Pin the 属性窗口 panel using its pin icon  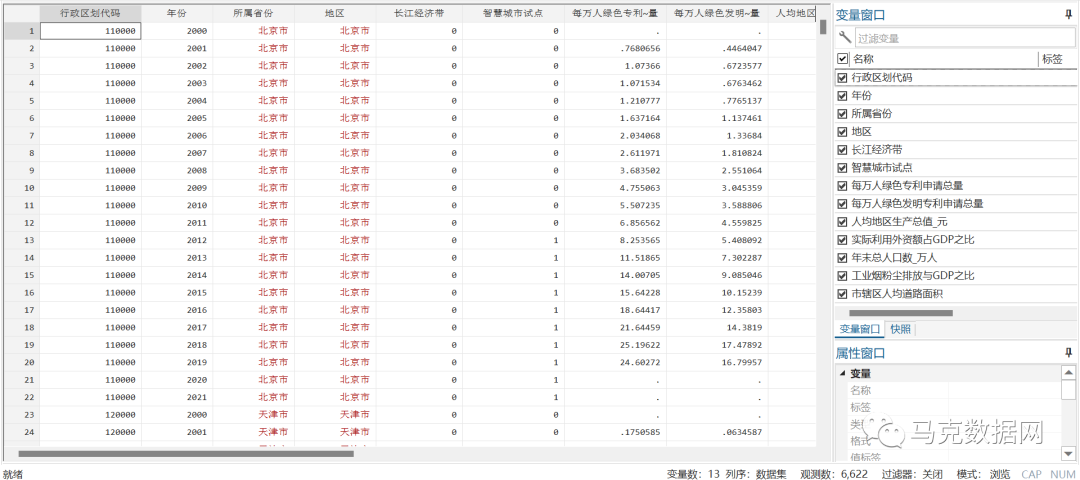coord(1068,353)
